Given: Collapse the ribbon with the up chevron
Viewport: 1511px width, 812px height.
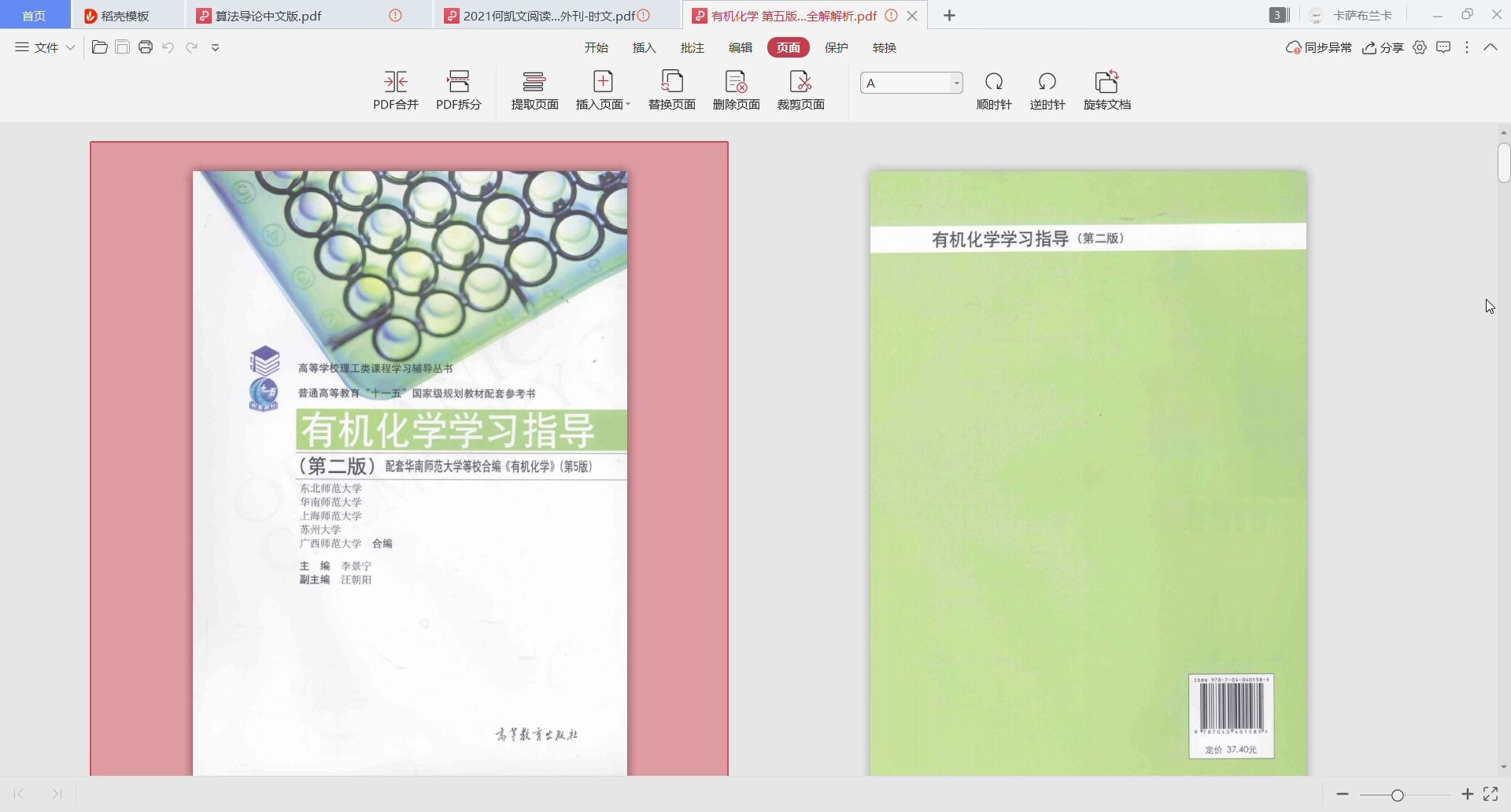Looking at the screenshot, I should point(1491,47).
